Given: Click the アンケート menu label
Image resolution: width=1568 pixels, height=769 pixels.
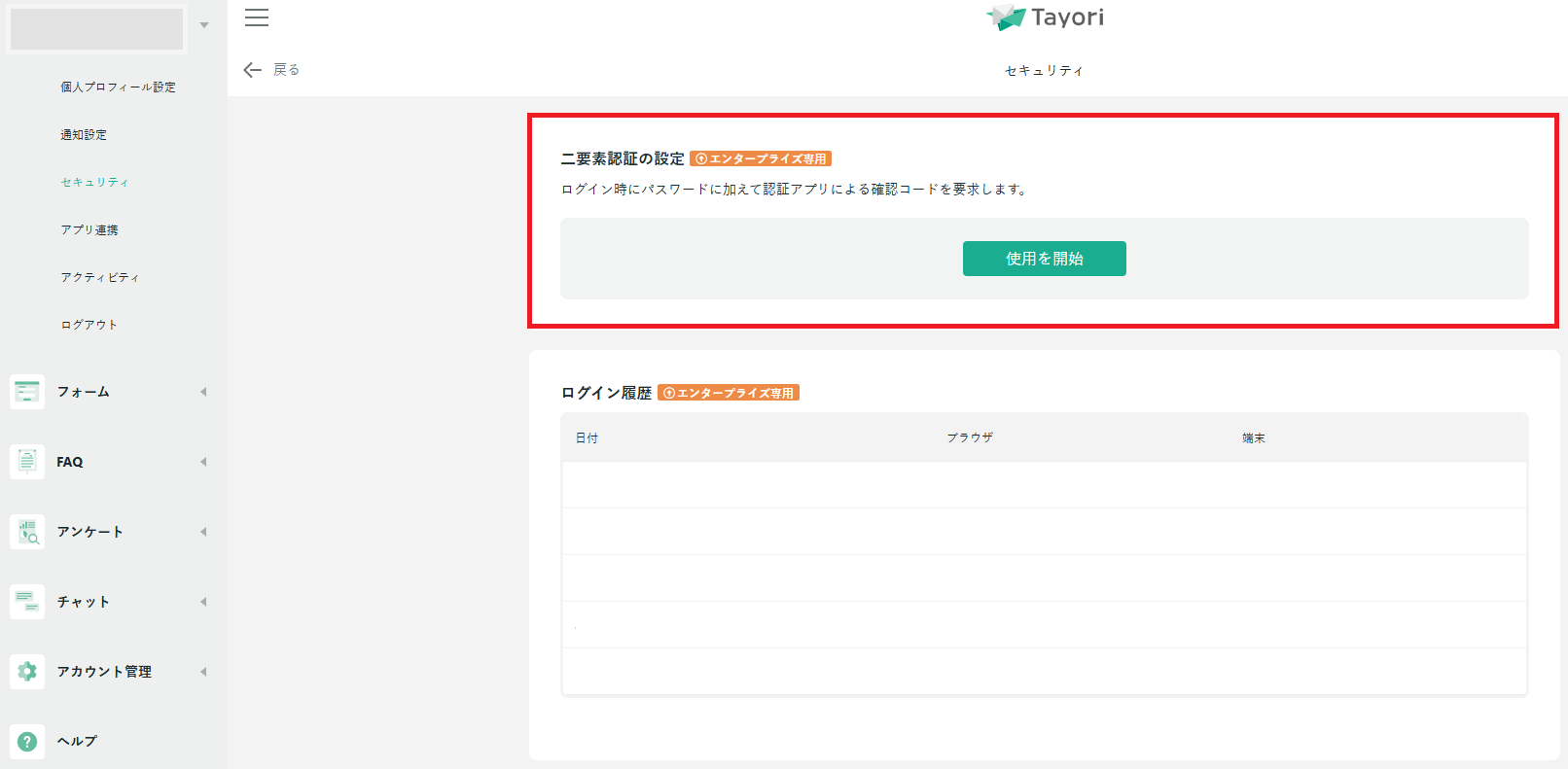Looking at the screenshot, I should (x=90, y=532).
